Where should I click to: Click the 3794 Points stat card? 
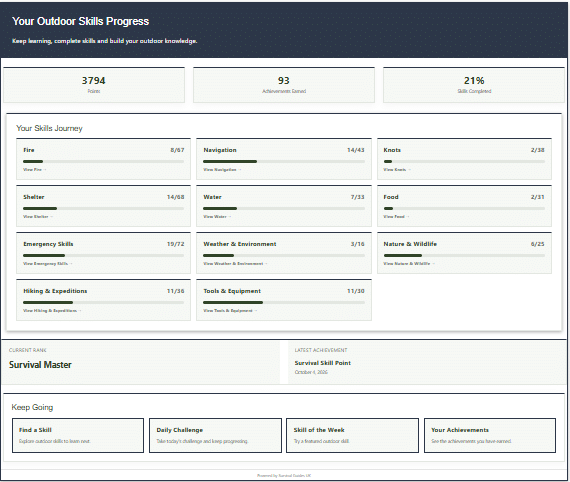pos(94,85)
